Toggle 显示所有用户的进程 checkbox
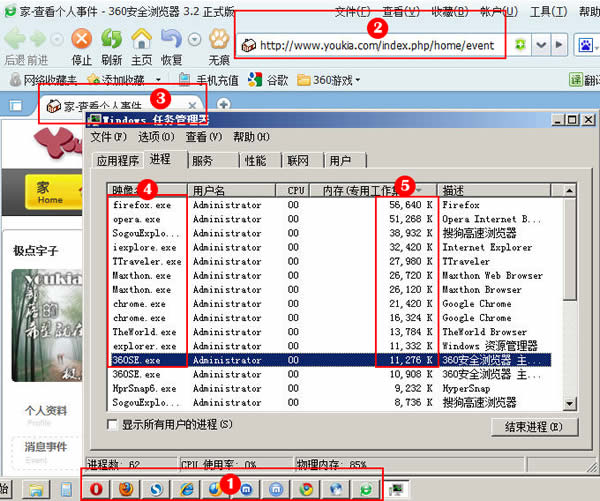The height and width of the screenshot is (501, 600). point(112,424)
